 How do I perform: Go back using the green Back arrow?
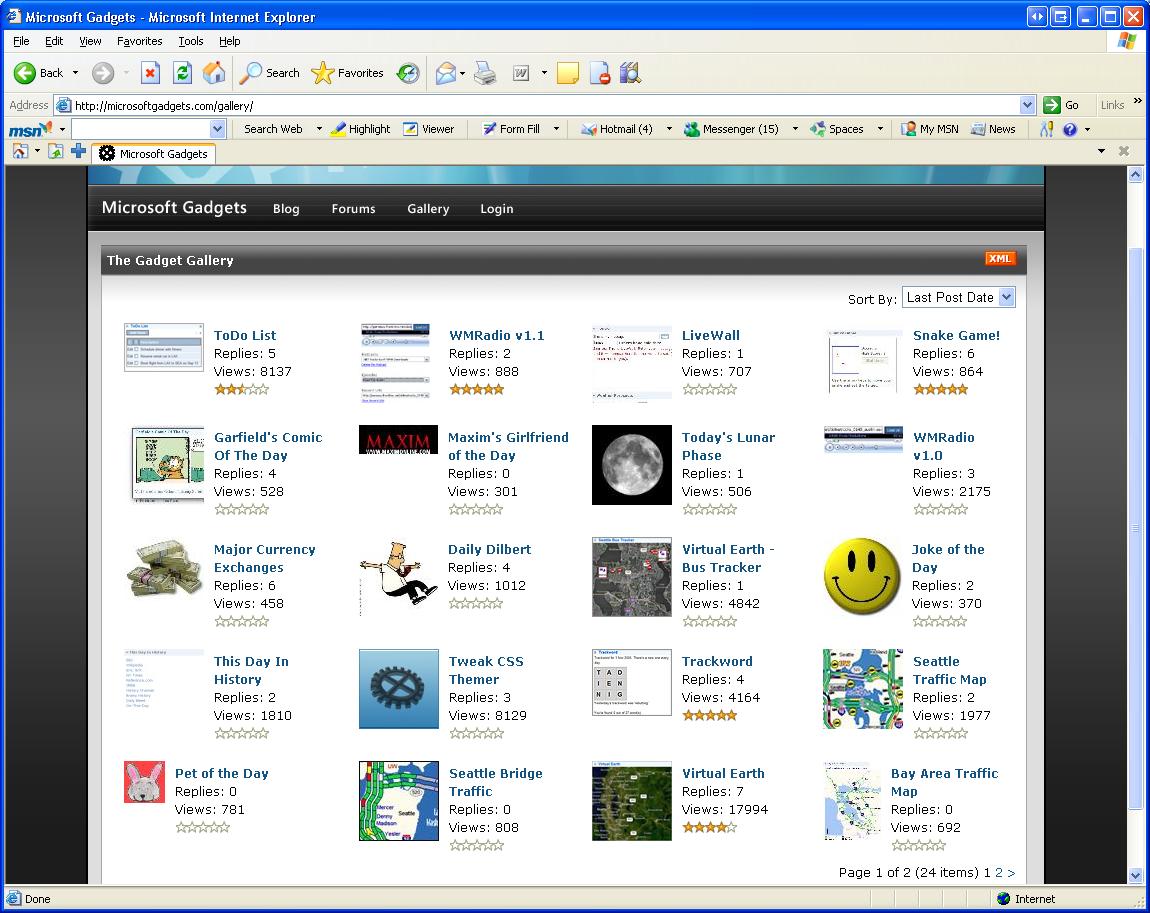38,73
